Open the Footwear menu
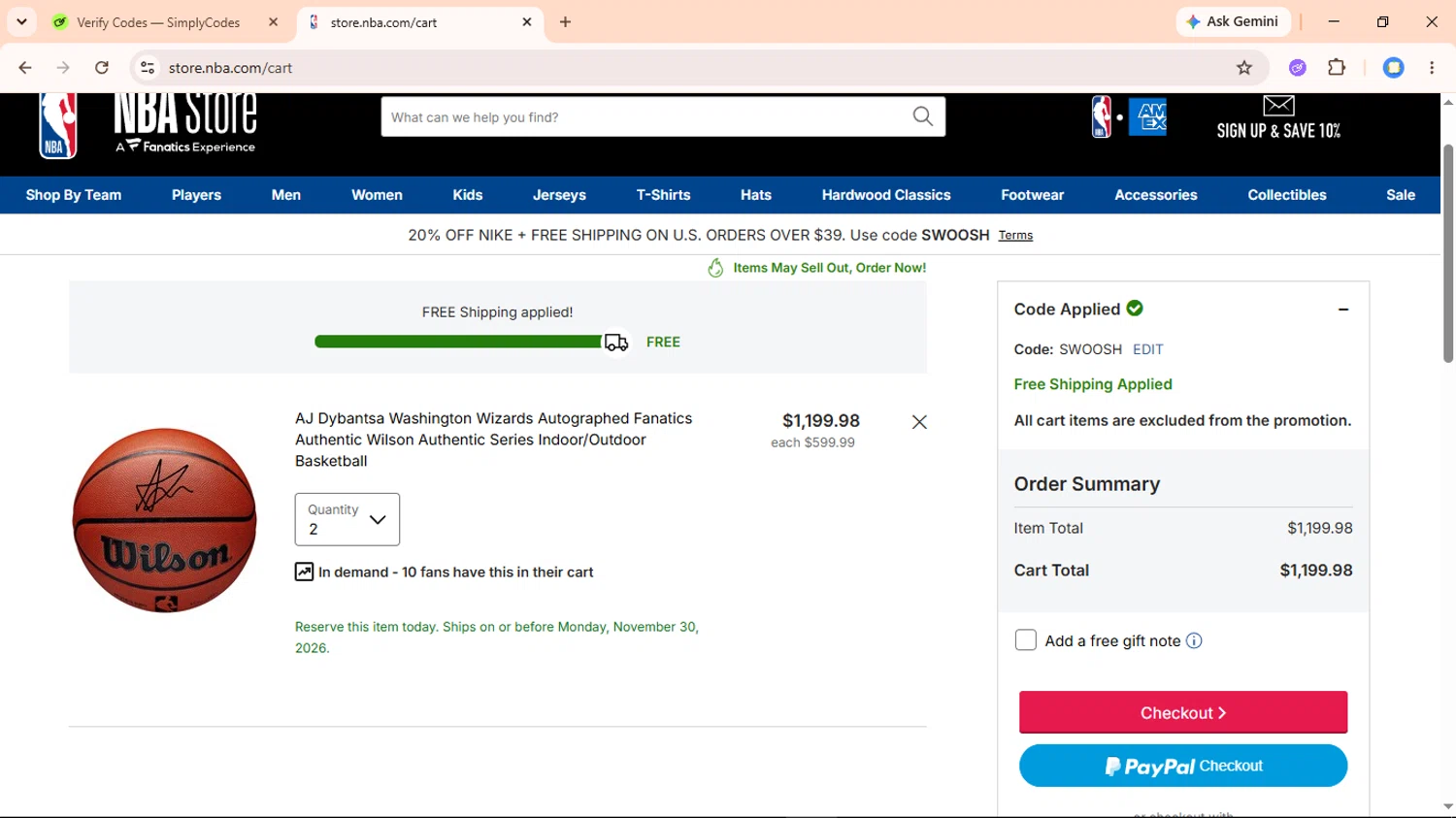The width and height of the screenshot is (1456, 818). click(x=1033, y=195)
